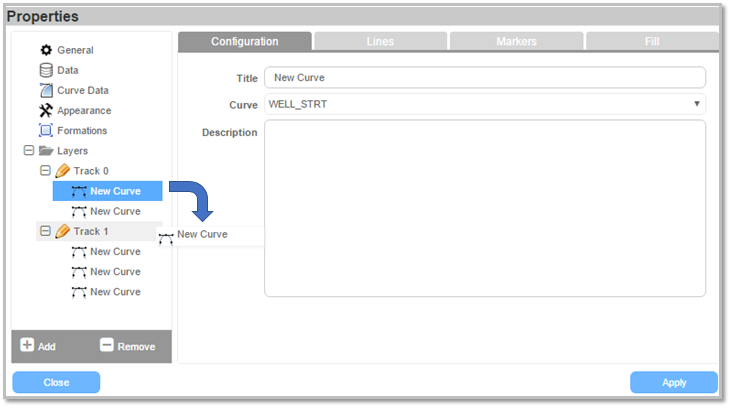Click the Formations icon
The height and width of the screenshot is (408, 731).
46,130
